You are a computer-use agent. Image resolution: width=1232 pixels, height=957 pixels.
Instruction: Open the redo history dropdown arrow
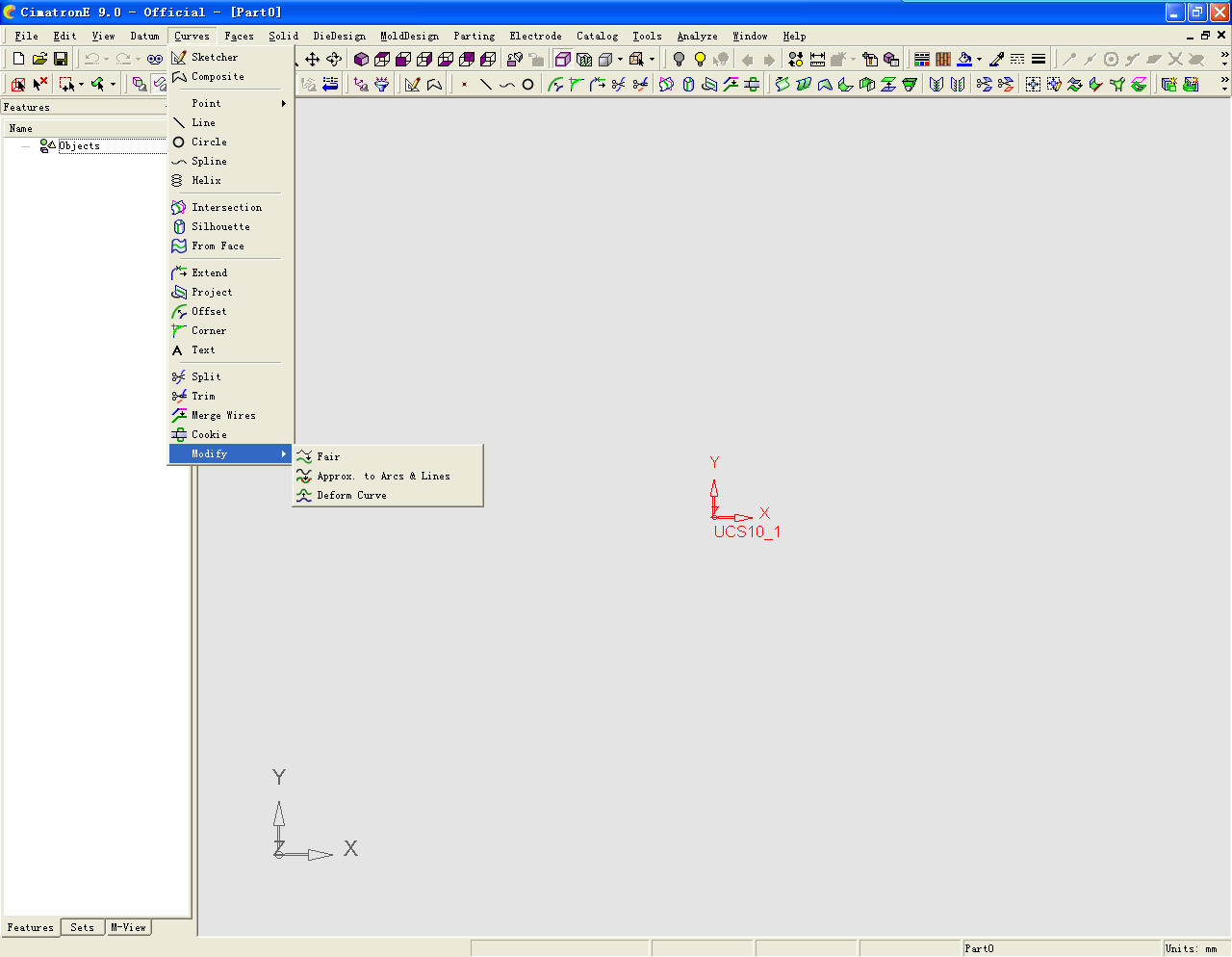[x=138, y=60]
